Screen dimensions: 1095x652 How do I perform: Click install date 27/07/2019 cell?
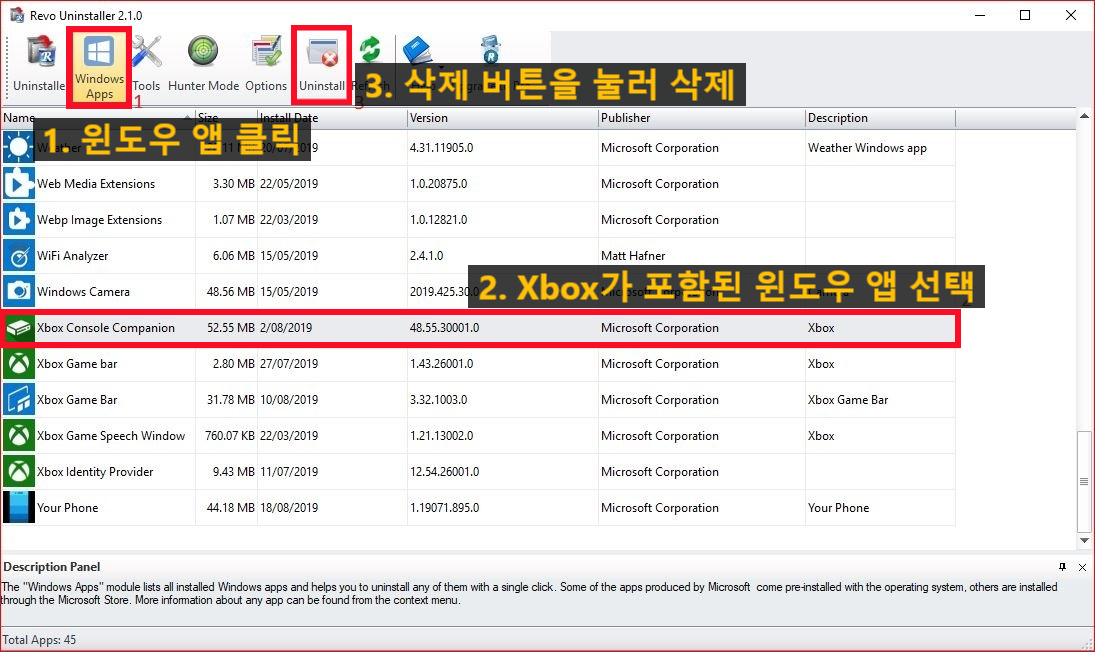(288, 364)
